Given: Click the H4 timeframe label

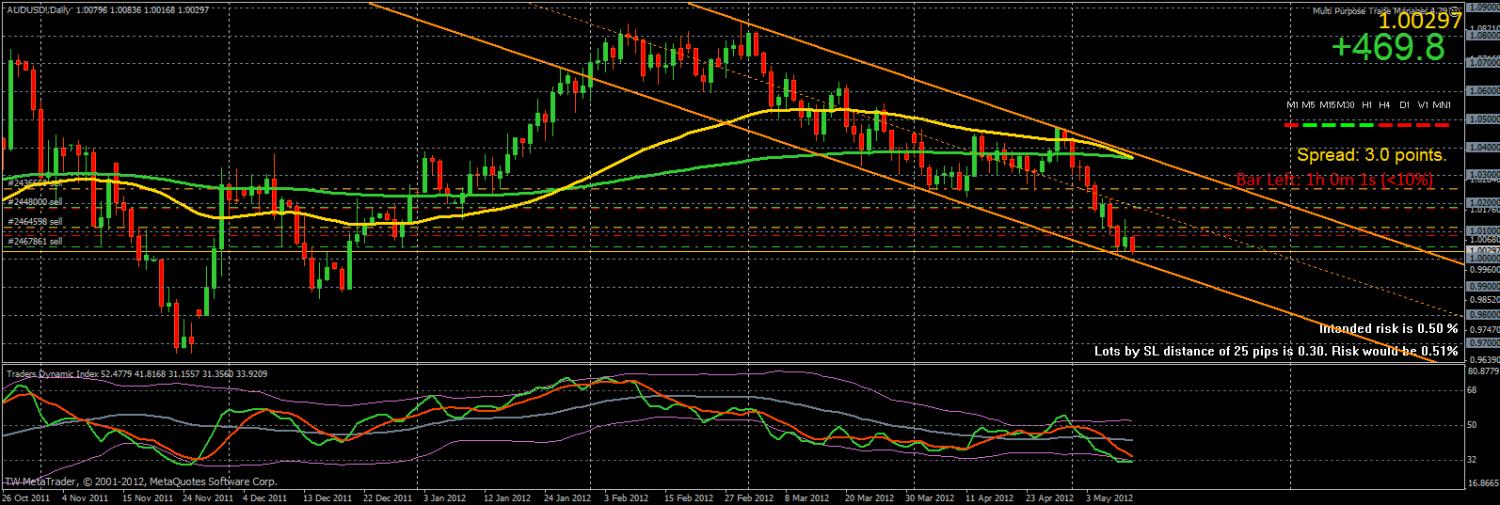Looking at the screenshot, I should click(1385, 105).
